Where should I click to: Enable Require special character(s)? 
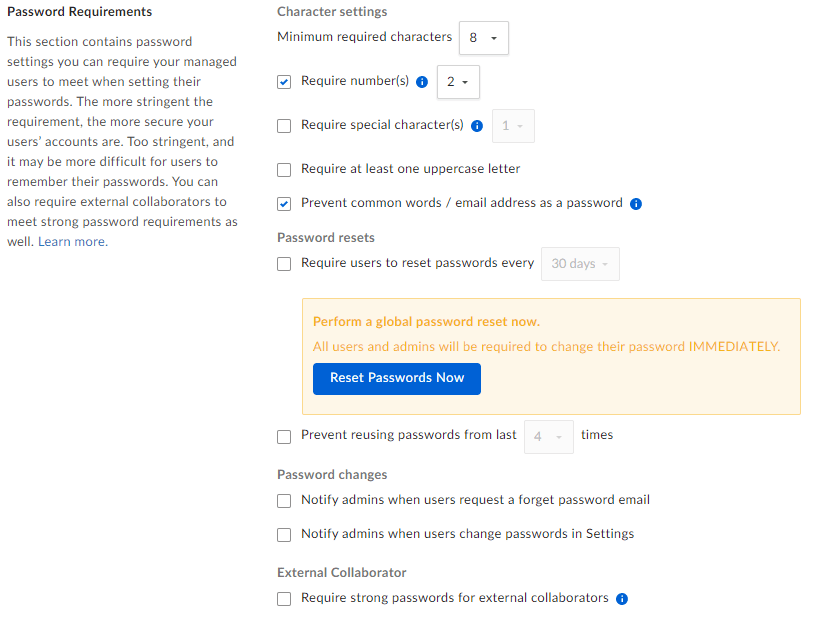(x=284, y=126)
